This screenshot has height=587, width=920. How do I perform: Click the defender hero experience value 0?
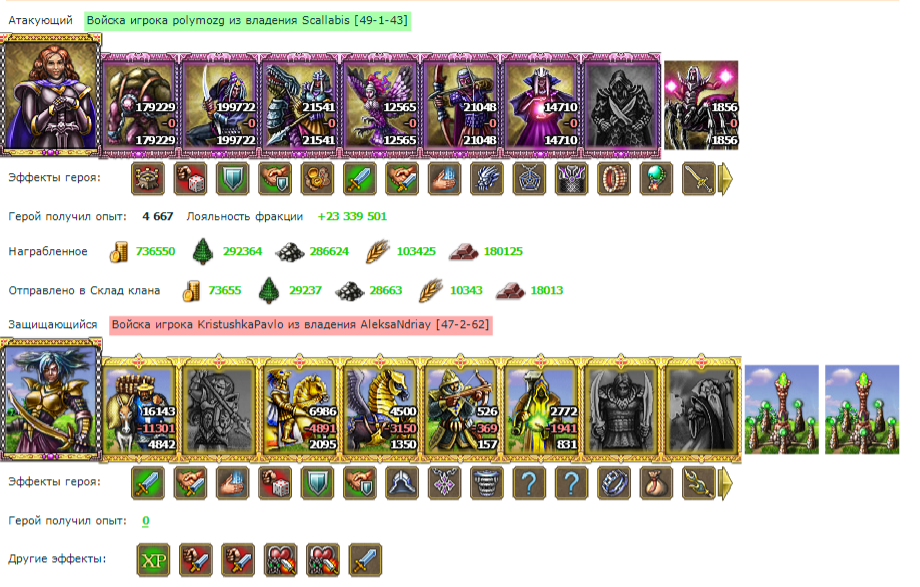pyautogui.click(x=146, y=521)
